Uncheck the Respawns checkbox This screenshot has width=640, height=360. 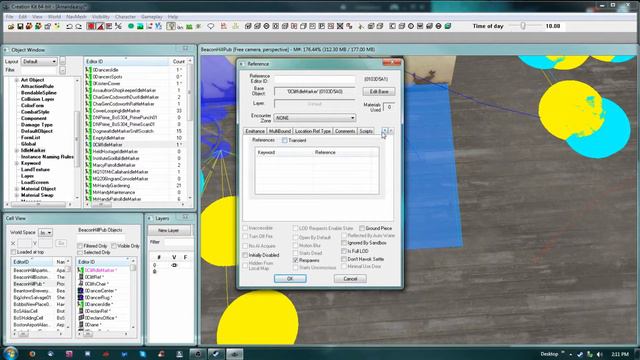tap(296, 260)
